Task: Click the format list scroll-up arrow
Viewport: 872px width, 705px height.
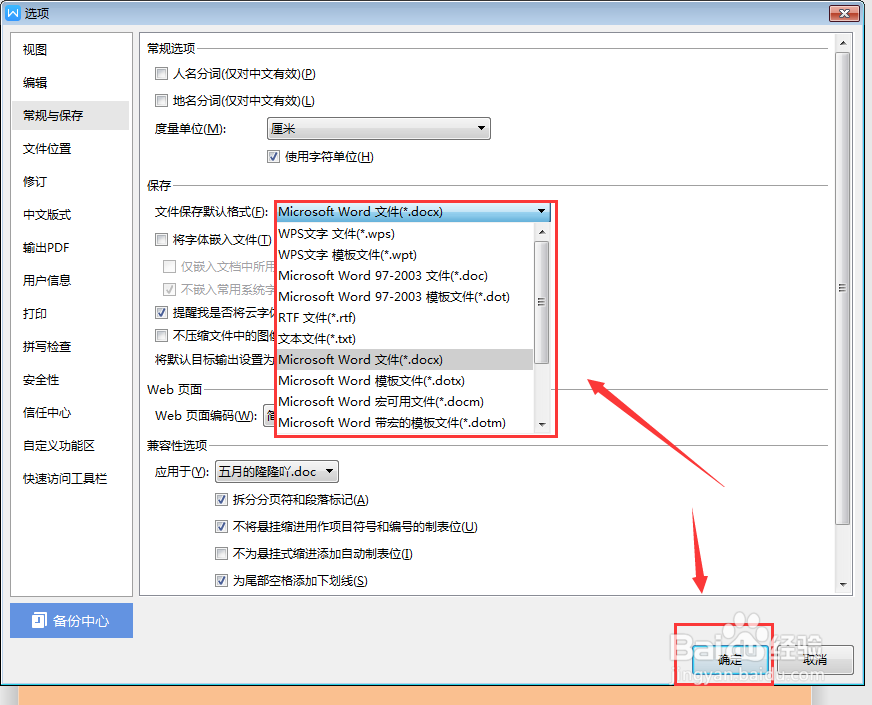Action: click(542, 231)
